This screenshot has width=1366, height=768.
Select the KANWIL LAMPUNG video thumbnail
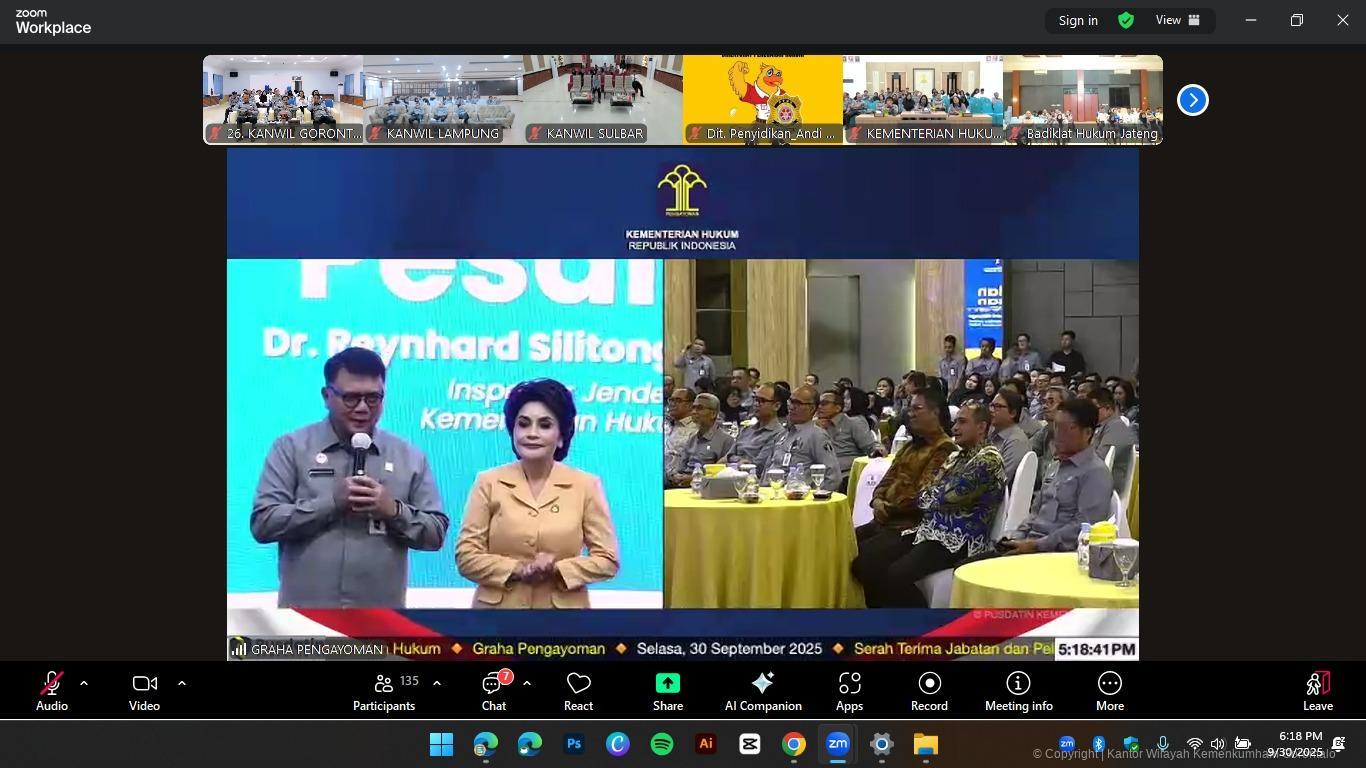443,100
